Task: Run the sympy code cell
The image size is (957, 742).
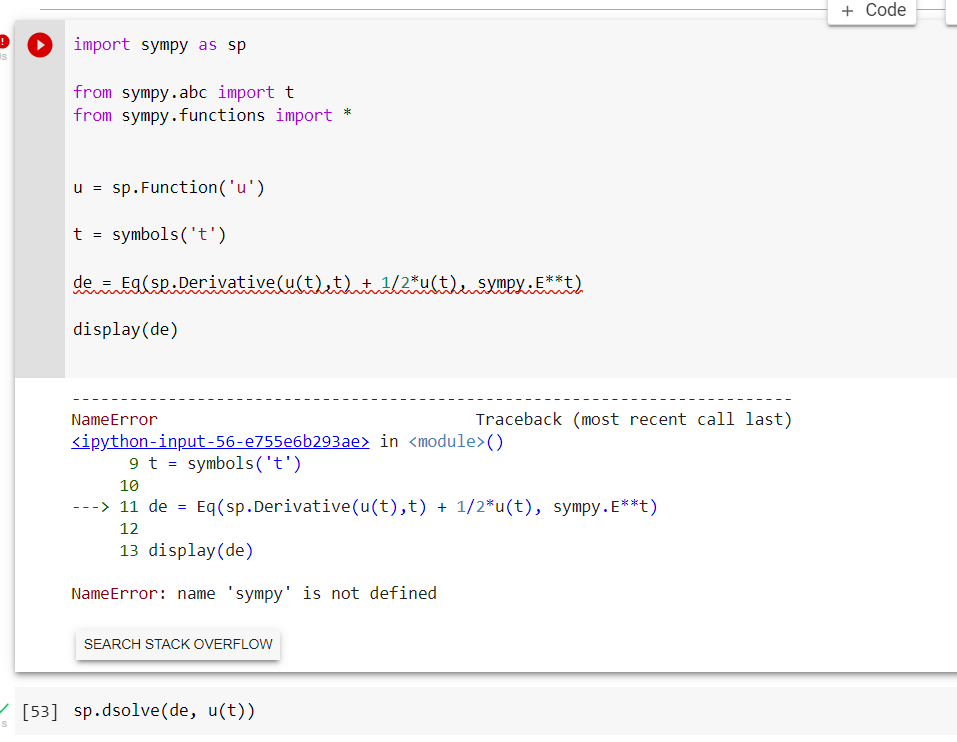Action: 40,45
